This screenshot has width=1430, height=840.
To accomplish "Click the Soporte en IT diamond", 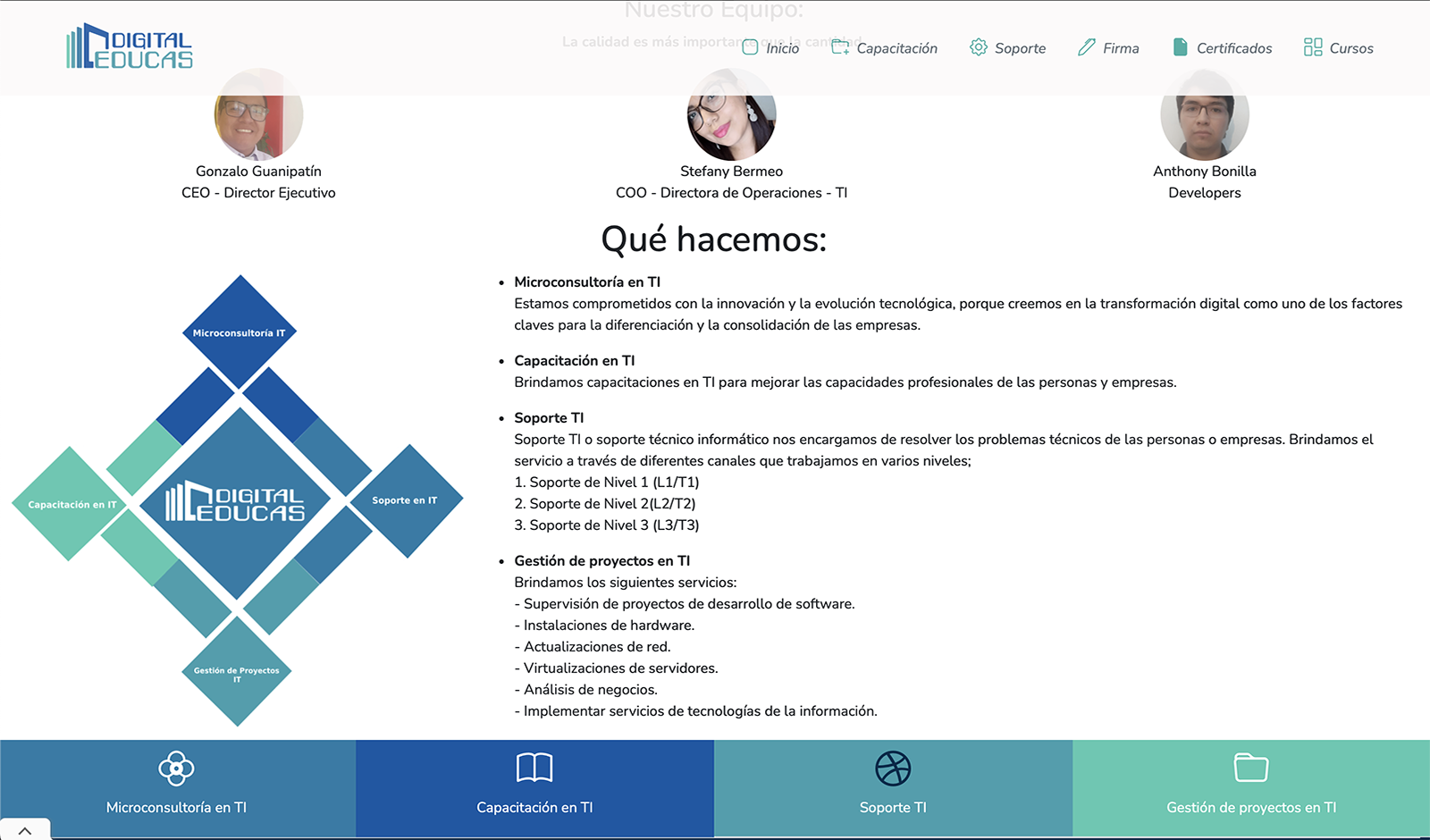I will pyautogui.click(x=407, y=500).
